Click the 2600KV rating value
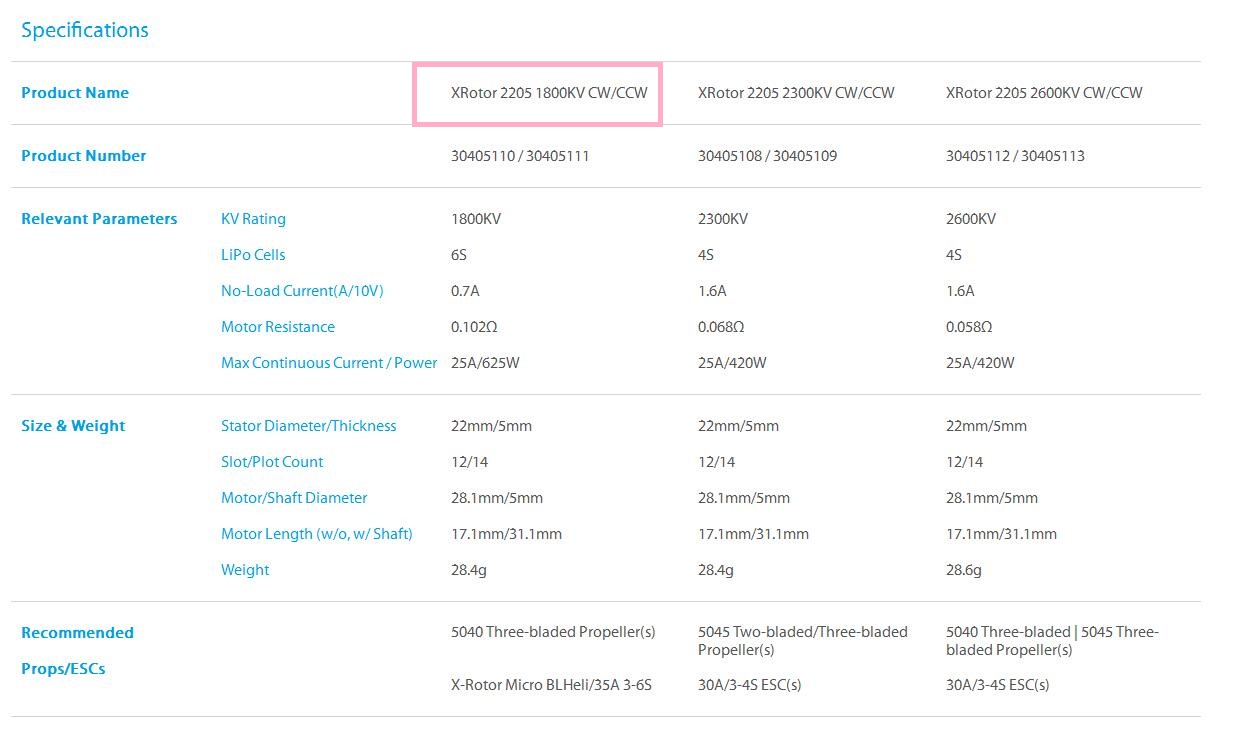Screen dimensions: 1253x735 (x=971, y=219)
